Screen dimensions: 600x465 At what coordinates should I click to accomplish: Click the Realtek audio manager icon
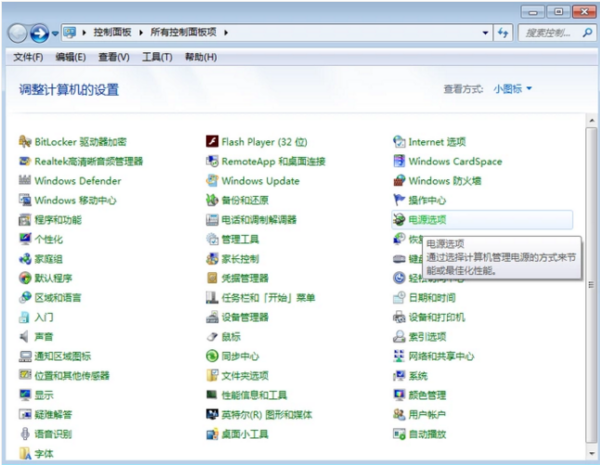[25, 161]
